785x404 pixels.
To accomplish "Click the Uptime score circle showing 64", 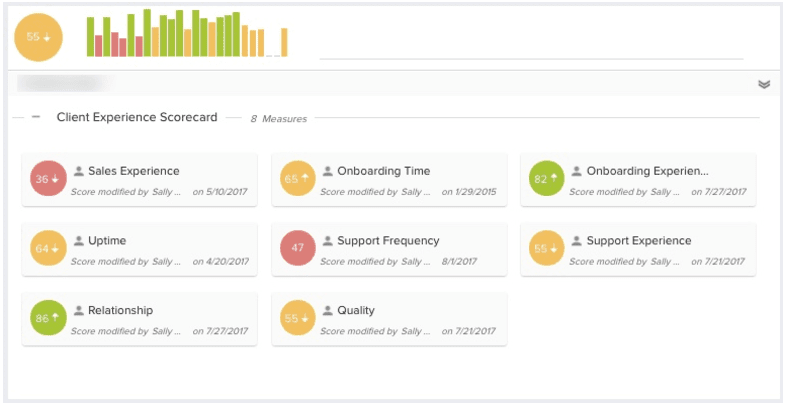I will pyautogui.click(x=48, y=248).
